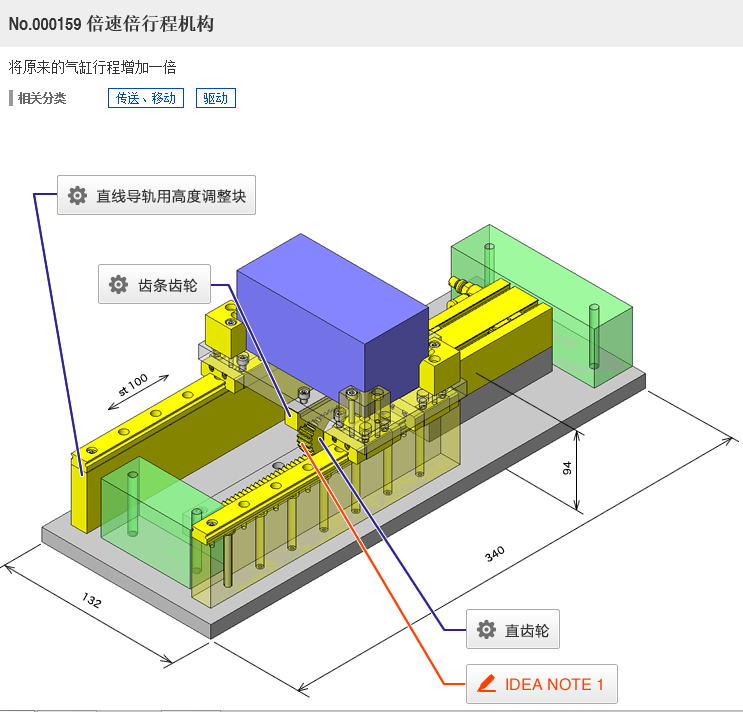
Task: Click the 齿条齿轮 part button
Action: click(154, 284)
